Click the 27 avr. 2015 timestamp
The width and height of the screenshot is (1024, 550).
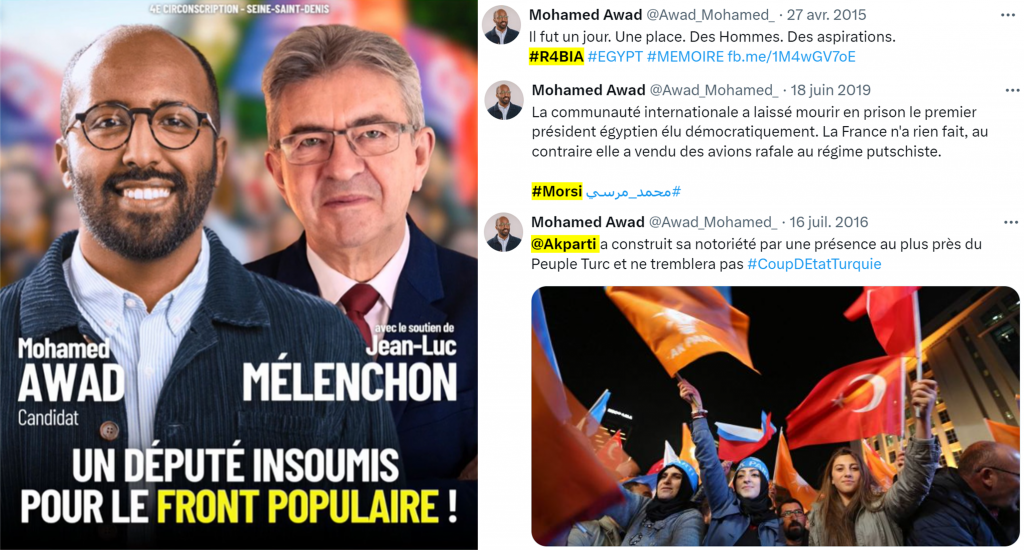(826, 15)
